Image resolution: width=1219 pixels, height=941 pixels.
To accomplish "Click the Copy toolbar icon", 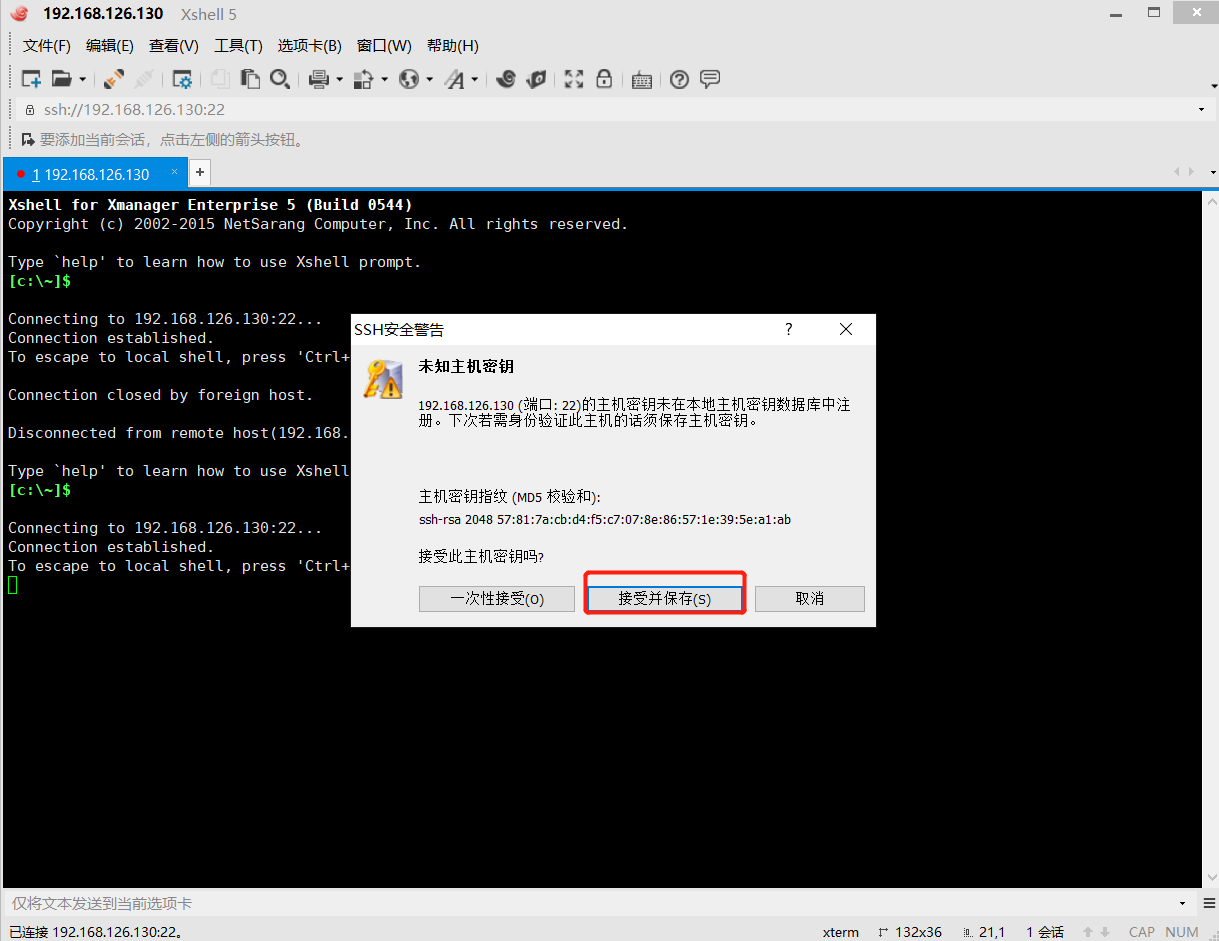I will pyautogui.click(x=220, y=79).
